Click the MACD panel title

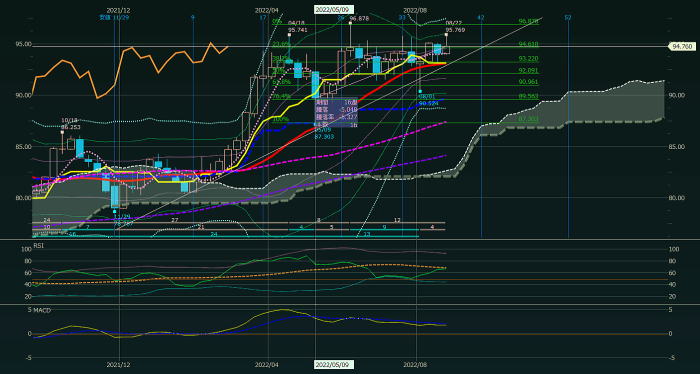point(42,311)
